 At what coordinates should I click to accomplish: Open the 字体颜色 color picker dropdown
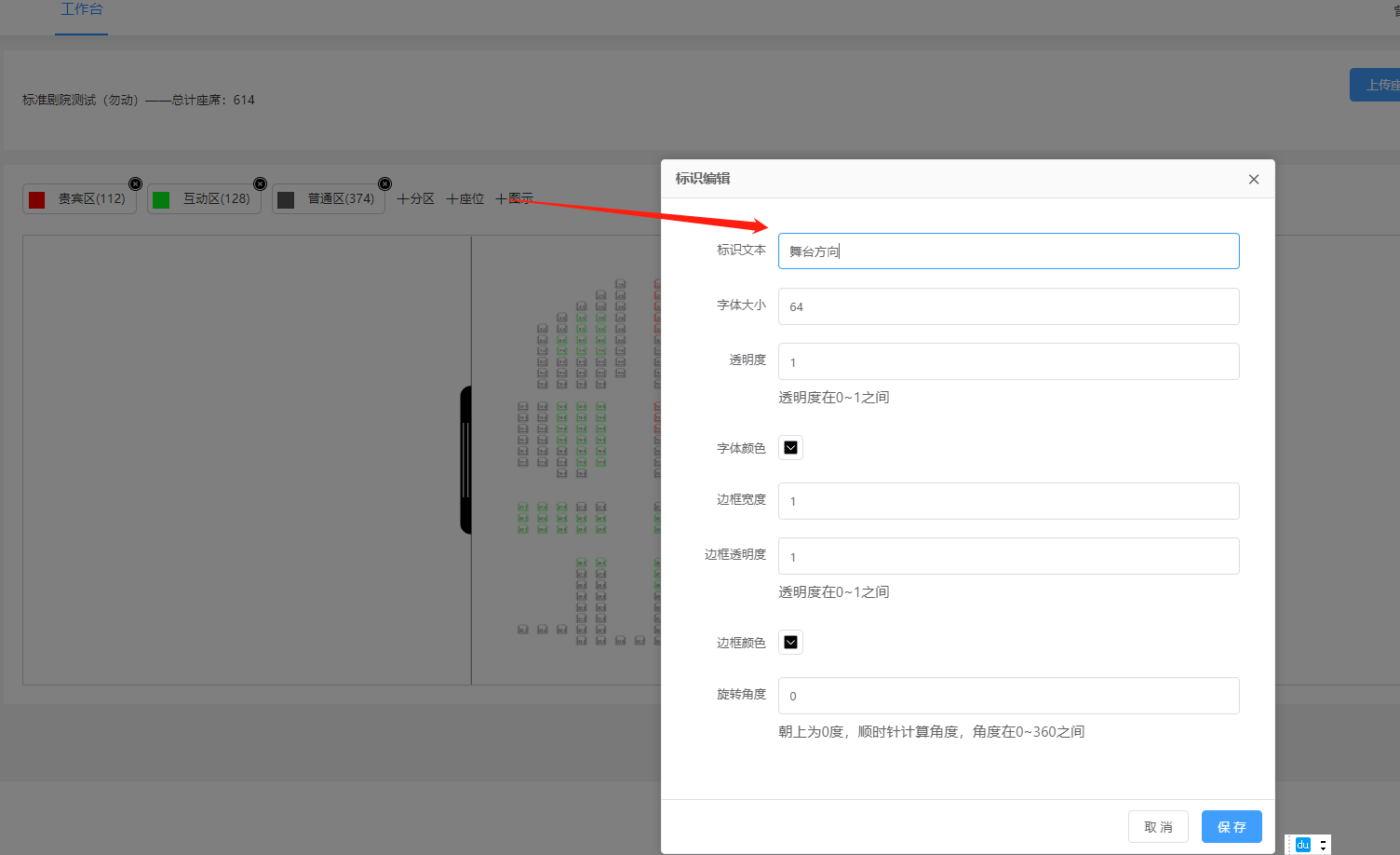click(x=790, y=448)
